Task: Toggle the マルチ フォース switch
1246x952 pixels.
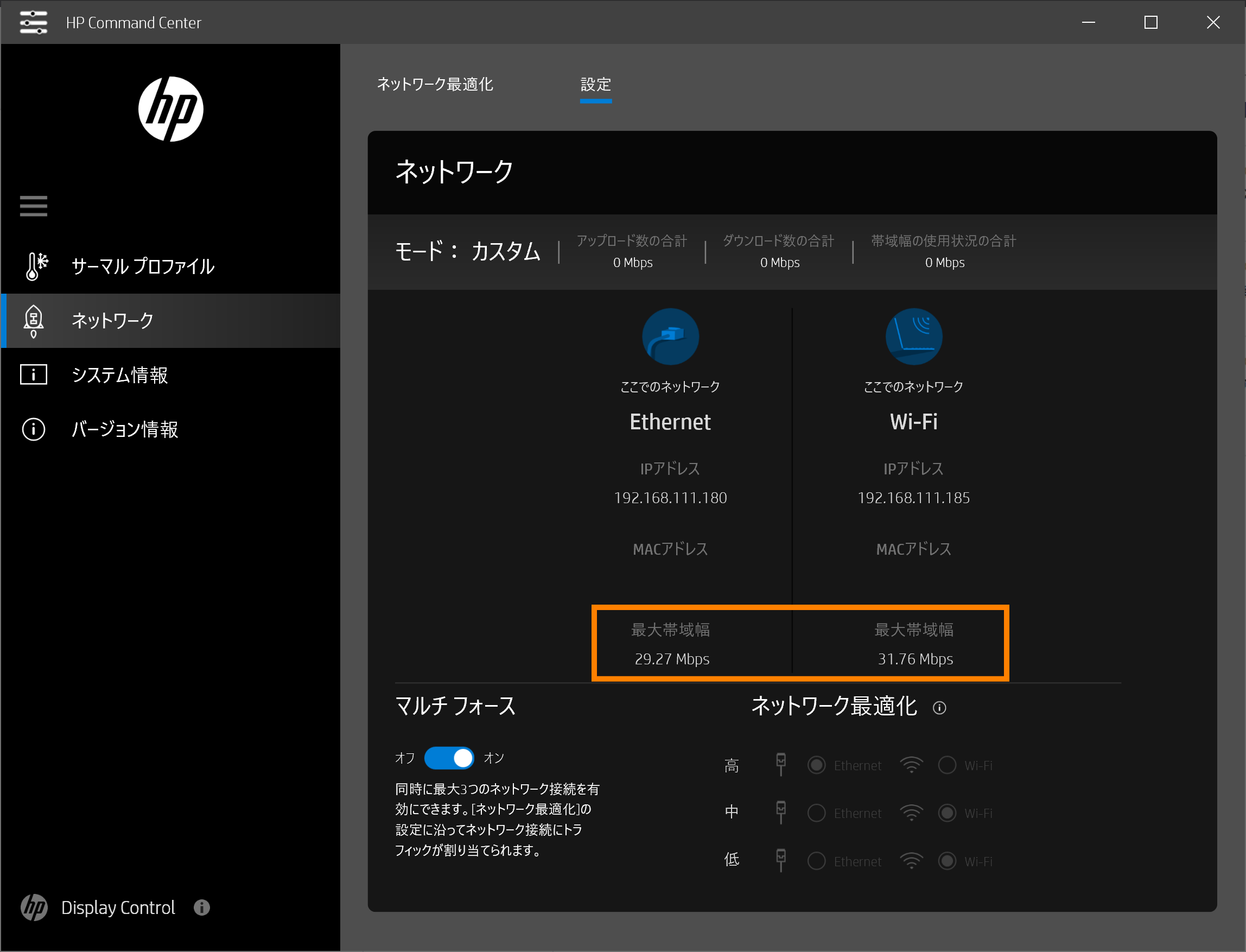Action: (x=449, y=758)
